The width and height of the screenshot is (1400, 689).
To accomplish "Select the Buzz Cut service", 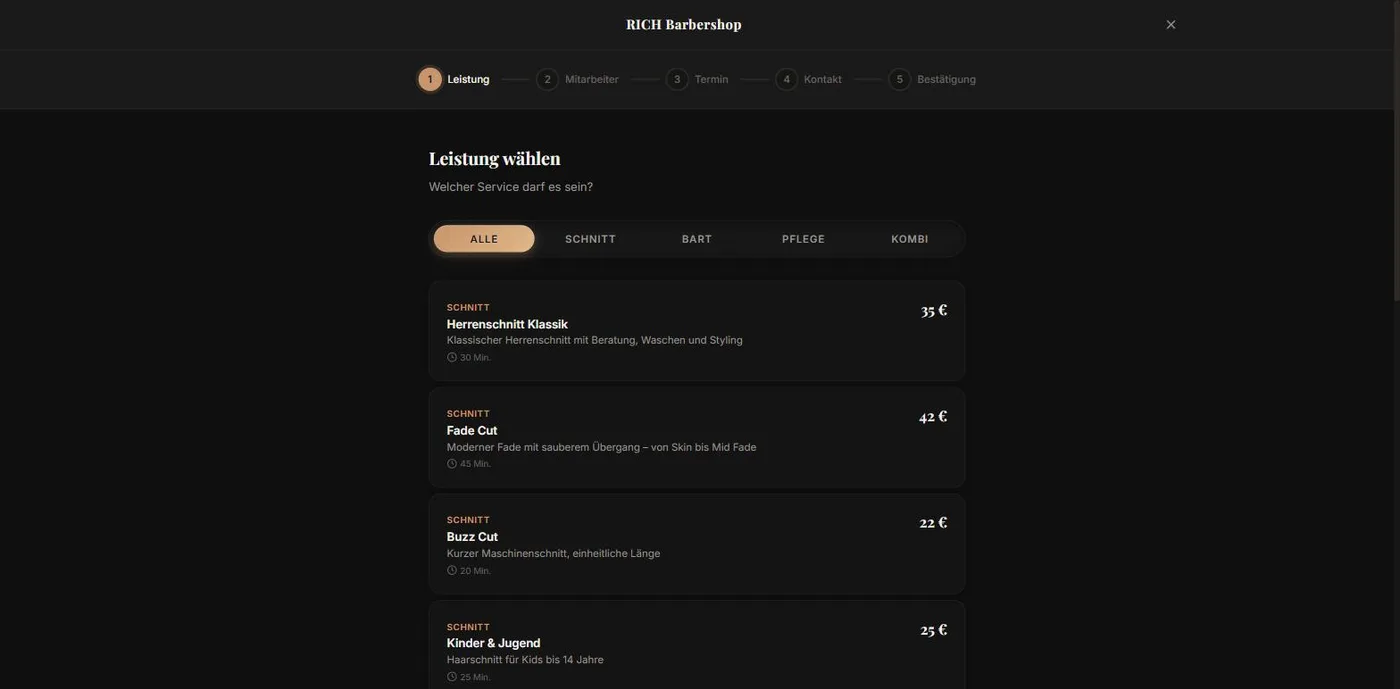I will [x=697, y=544].
